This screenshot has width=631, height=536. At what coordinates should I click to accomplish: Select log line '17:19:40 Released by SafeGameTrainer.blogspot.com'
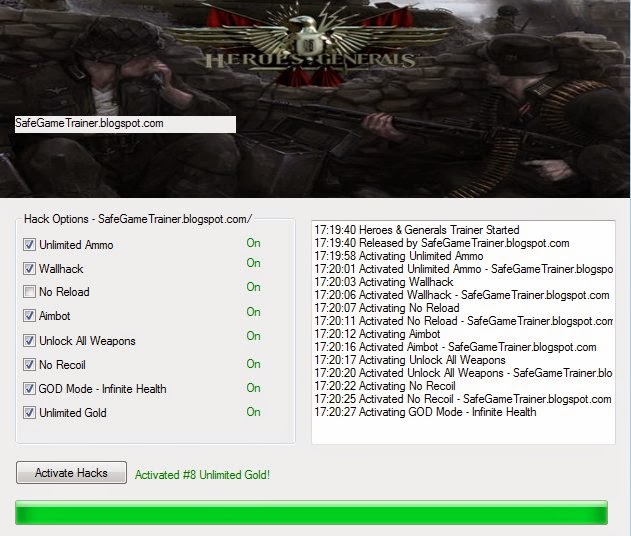pyautogui.click(x=442, y=243)
